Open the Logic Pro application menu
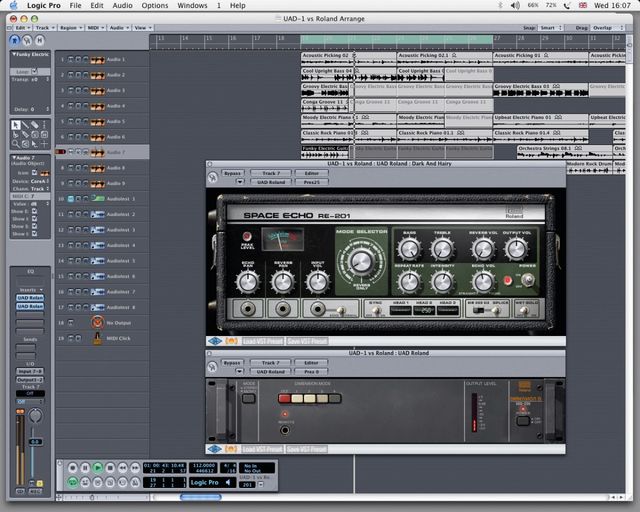640x512 pixels. (43, 6)
